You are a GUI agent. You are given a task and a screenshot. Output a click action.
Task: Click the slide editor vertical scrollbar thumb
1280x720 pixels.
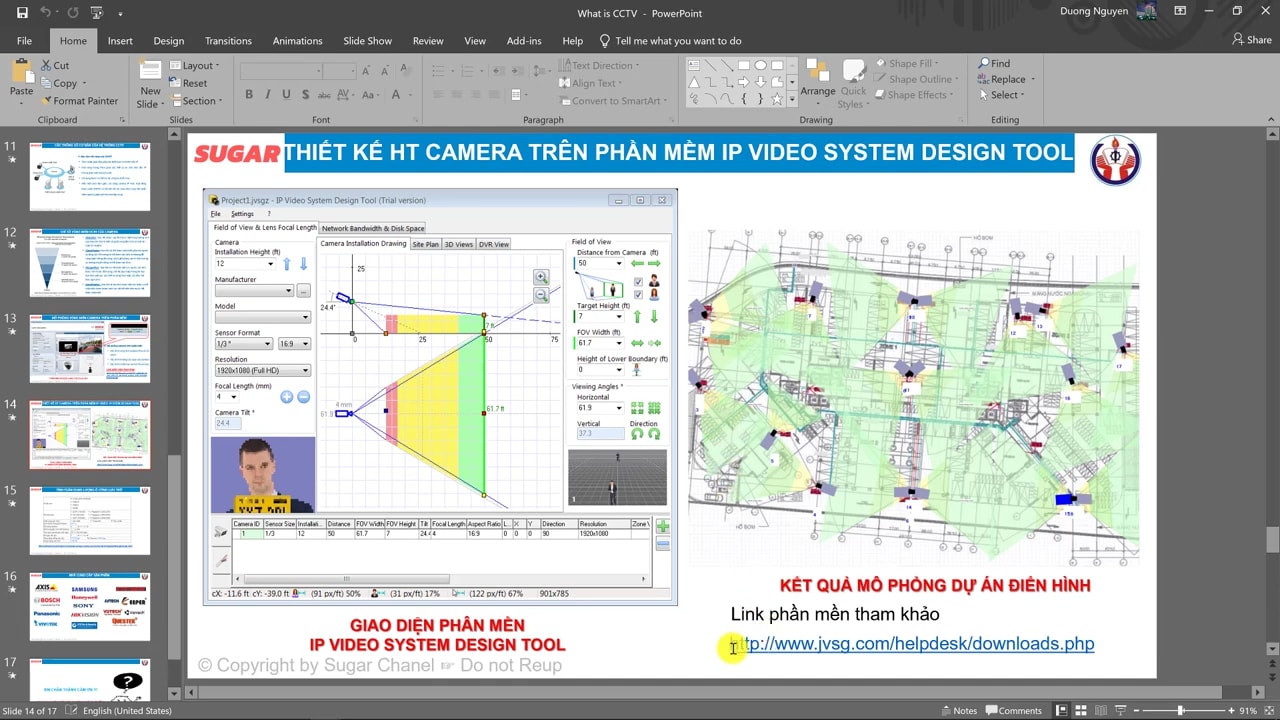point(1272,539)
